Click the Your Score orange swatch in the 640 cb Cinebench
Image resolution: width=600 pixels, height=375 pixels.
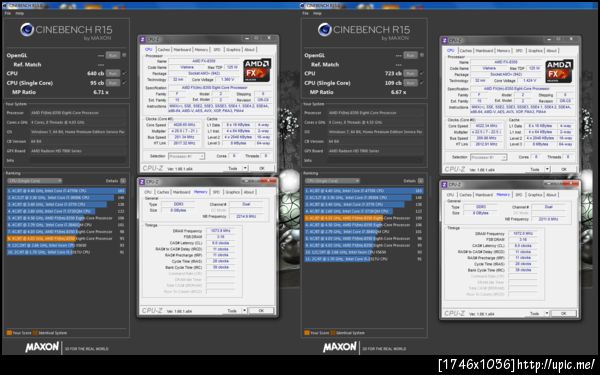pyautogui.click(x=9, y=333)
